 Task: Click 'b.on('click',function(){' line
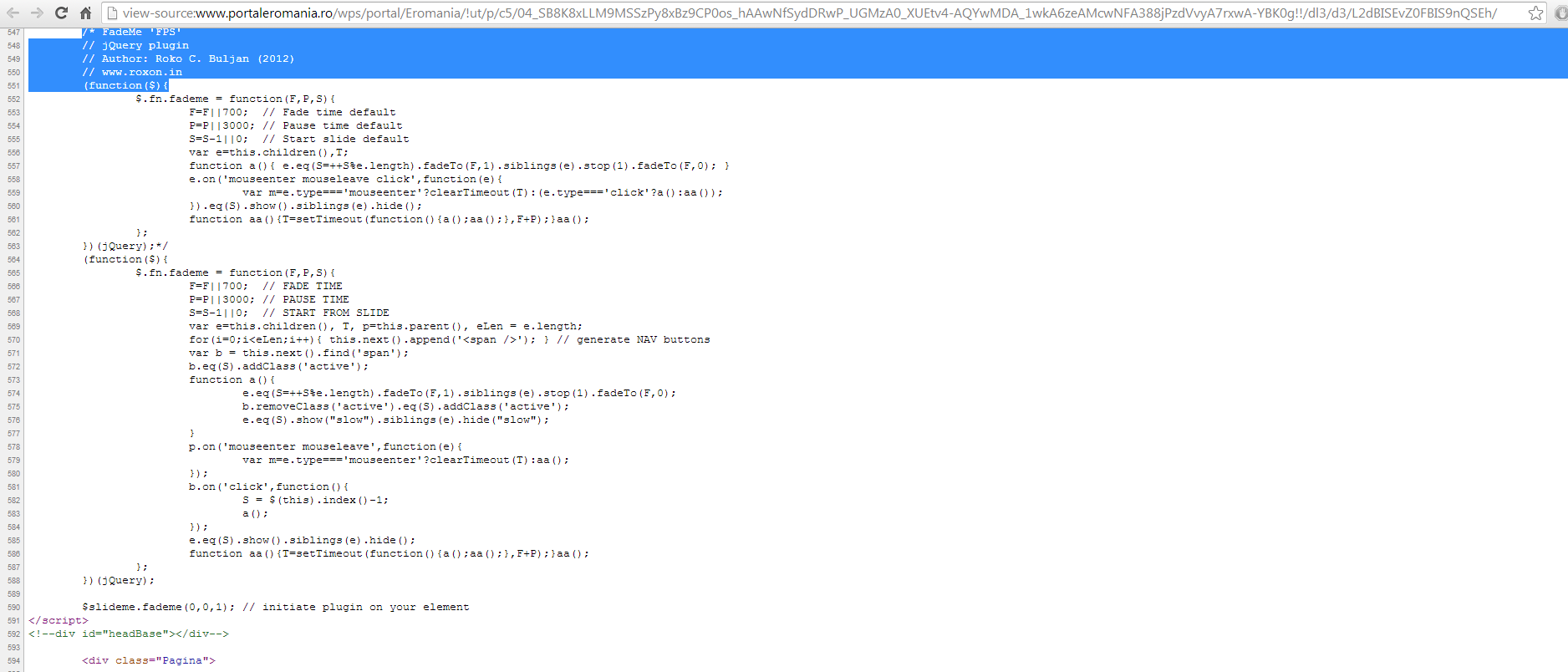pos(269,486)
